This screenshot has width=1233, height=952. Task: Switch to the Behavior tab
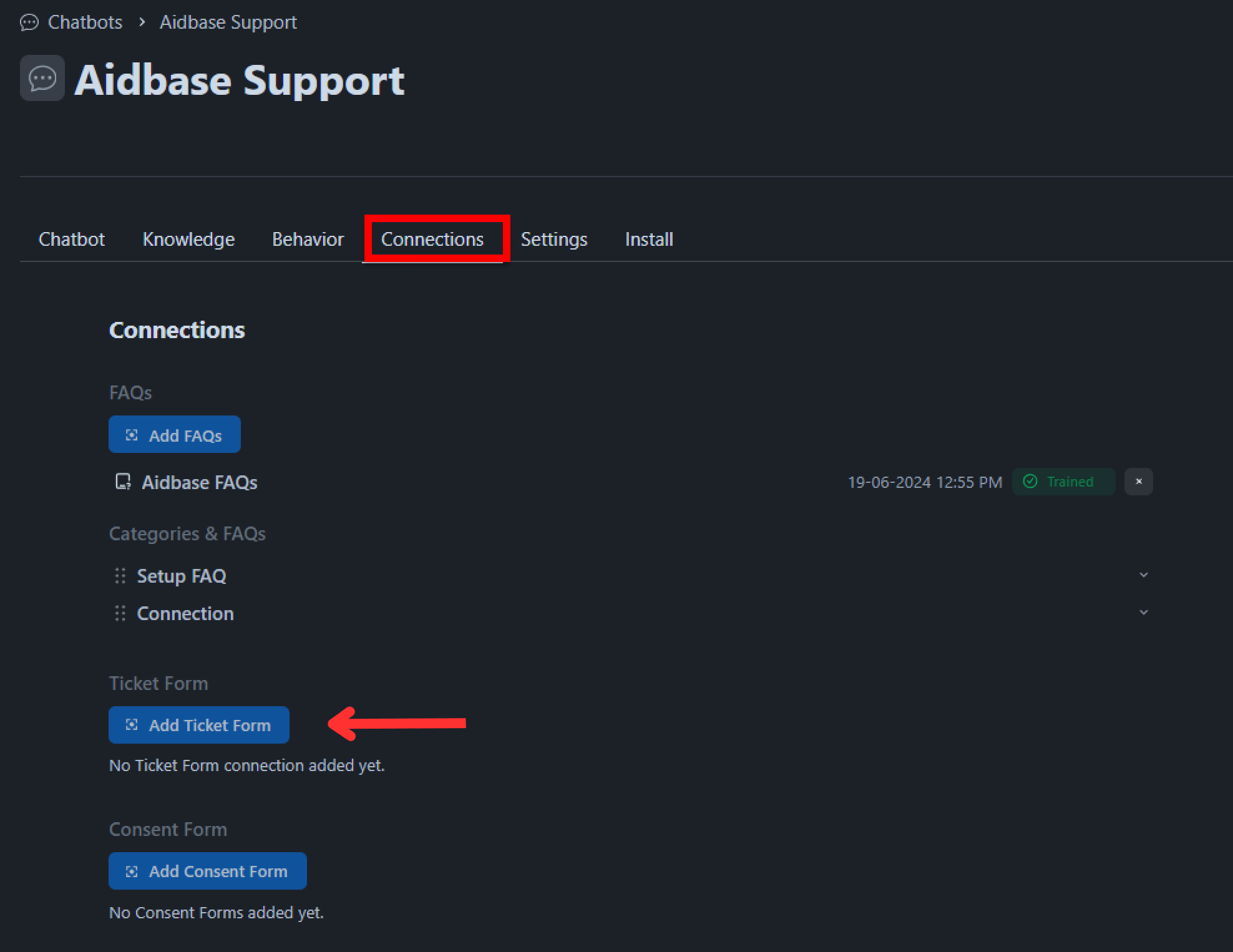[308, 239]
